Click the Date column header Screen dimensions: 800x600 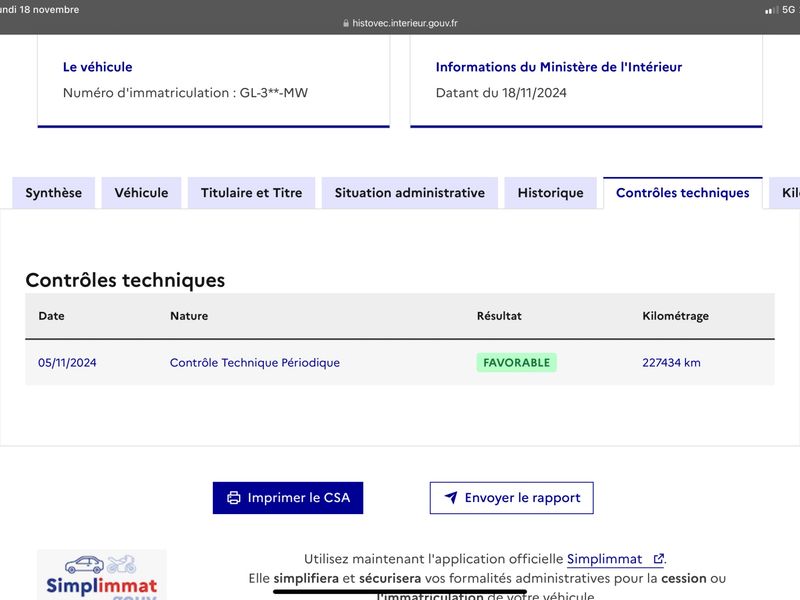pos(52,316)
